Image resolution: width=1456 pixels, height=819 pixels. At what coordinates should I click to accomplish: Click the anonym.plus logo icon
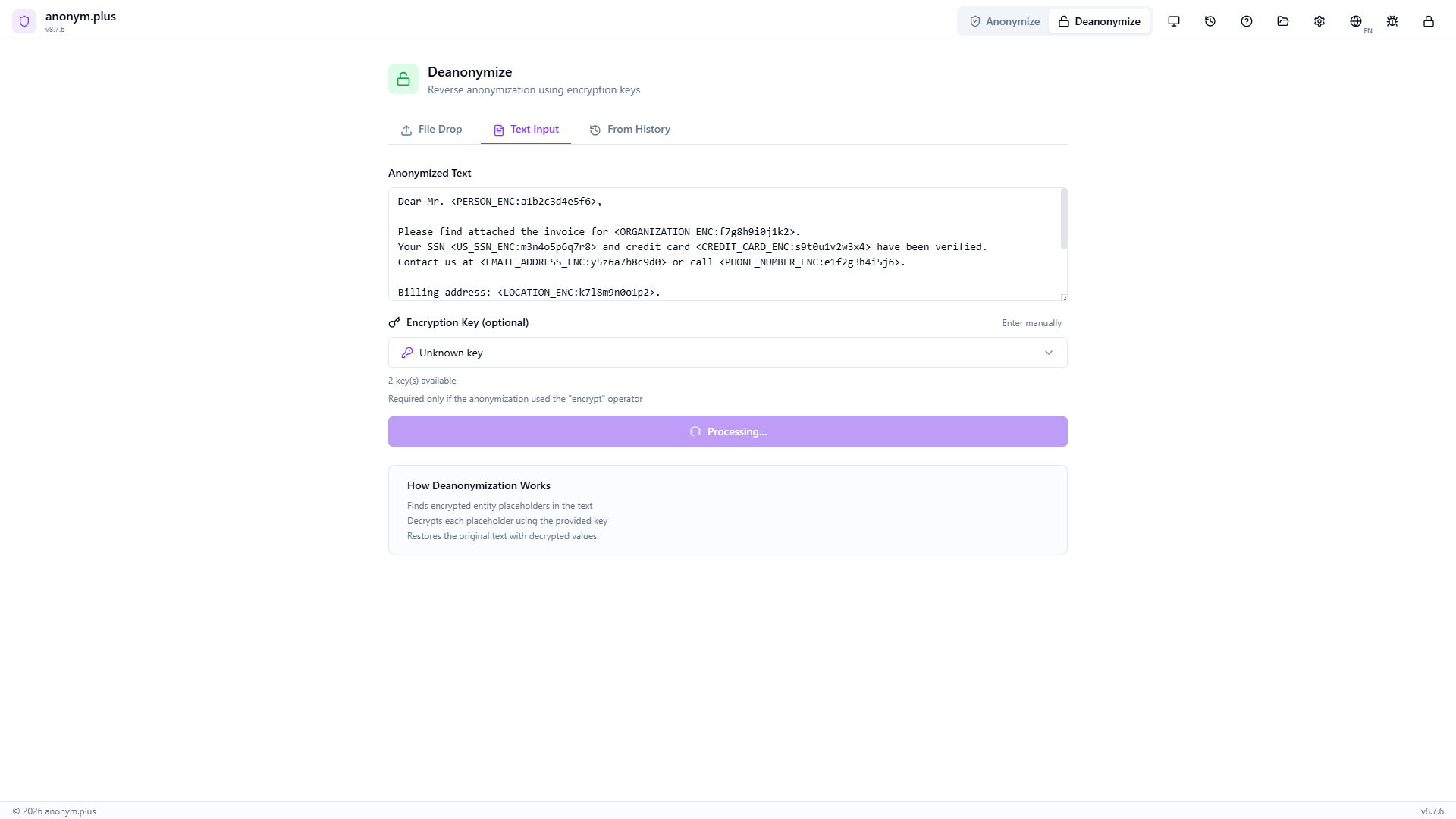24,20
